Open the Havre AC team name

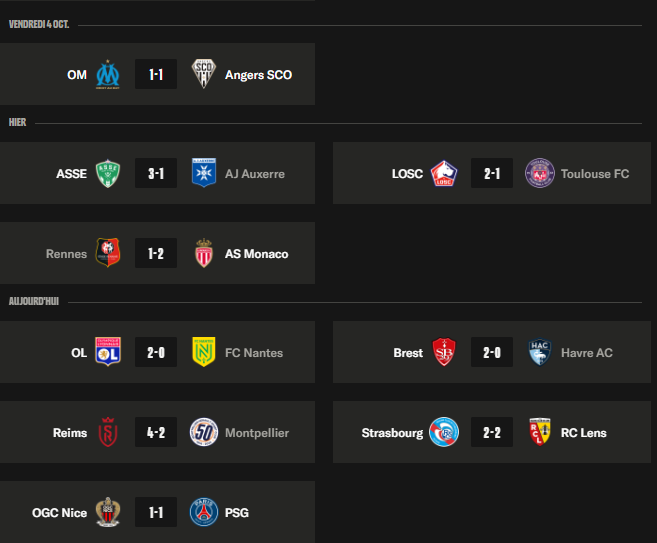point(587,353)
